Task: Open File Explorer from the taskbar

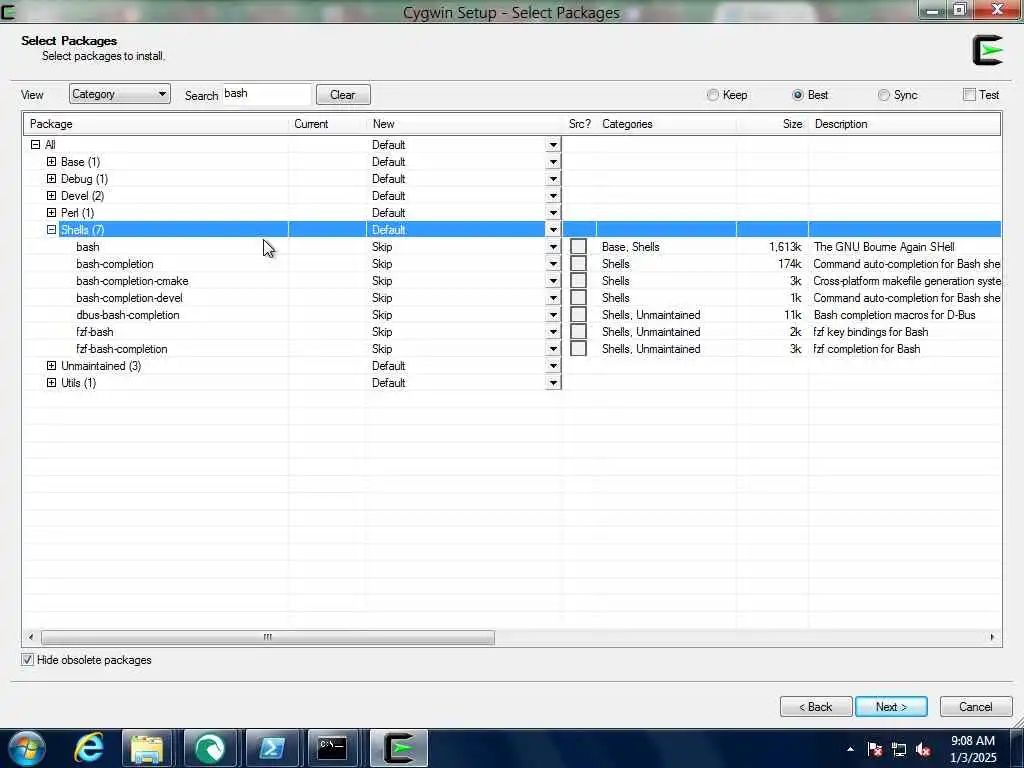Action: pos(148,748)
